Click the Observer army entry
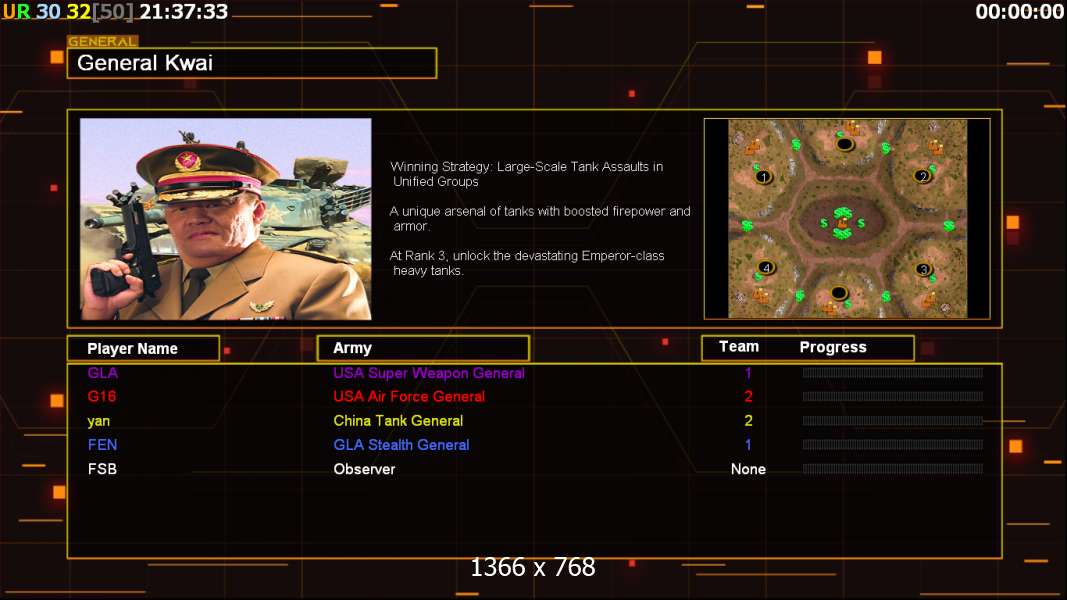The image size is (1067, 600). pos(364,469)
